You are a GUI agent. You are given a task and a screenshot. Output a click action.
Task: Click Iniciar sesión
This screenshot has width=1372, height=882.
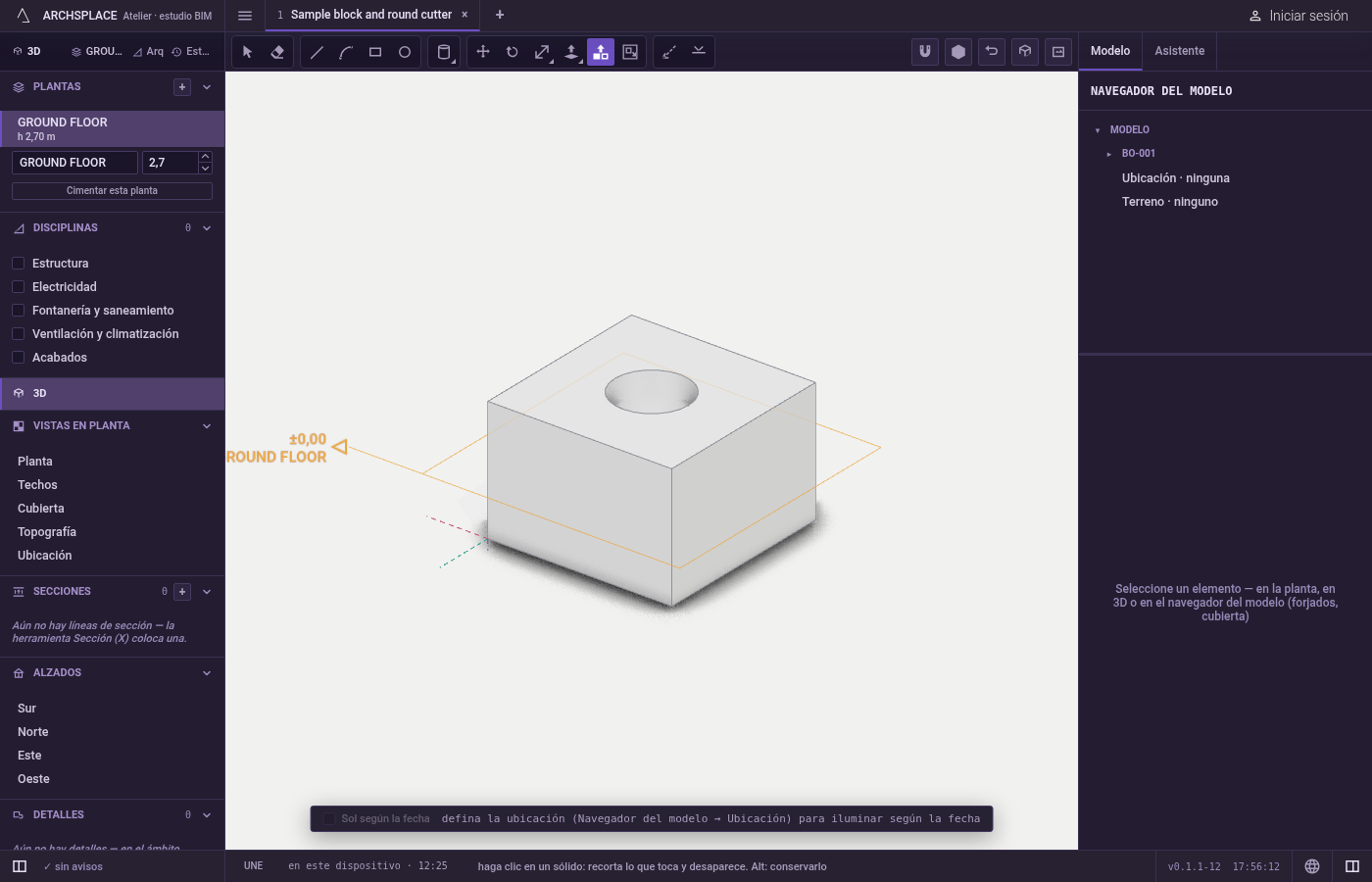click(1298, 16)
